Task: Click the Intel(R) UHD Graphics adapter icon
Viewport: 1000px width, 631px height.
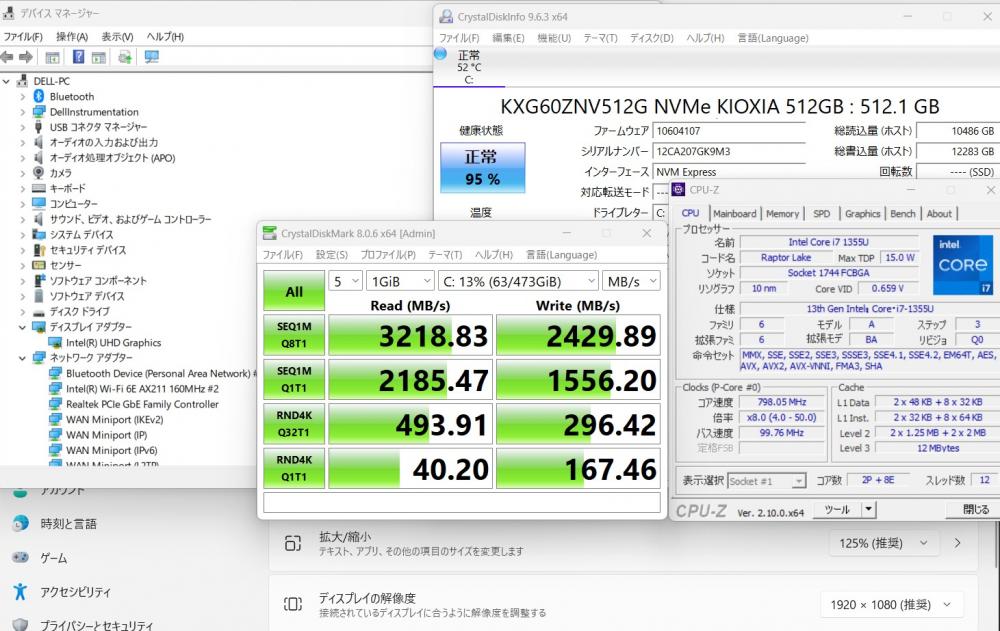Action: coord(55,343)
